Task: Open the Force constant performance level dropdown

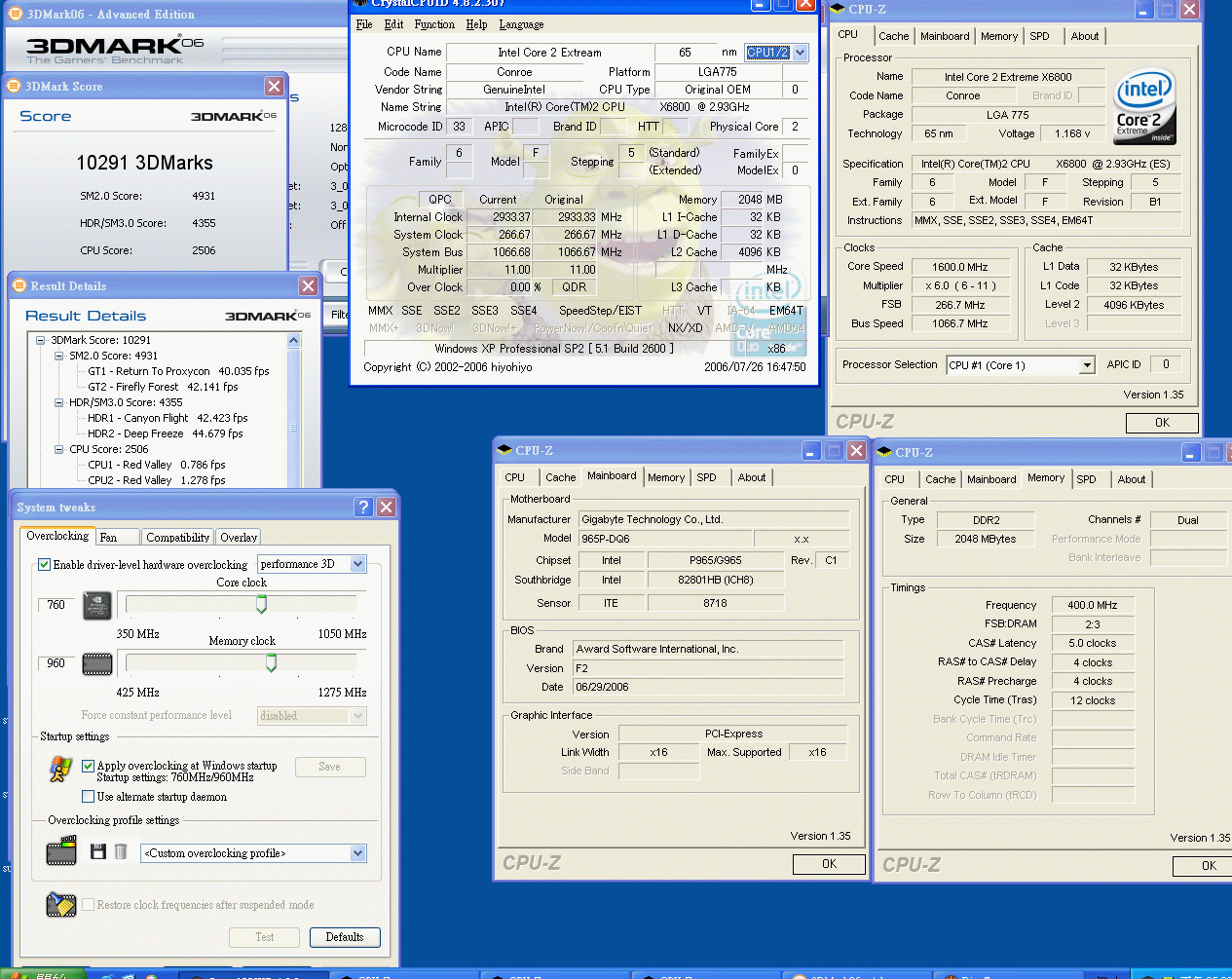Action: 357,716
